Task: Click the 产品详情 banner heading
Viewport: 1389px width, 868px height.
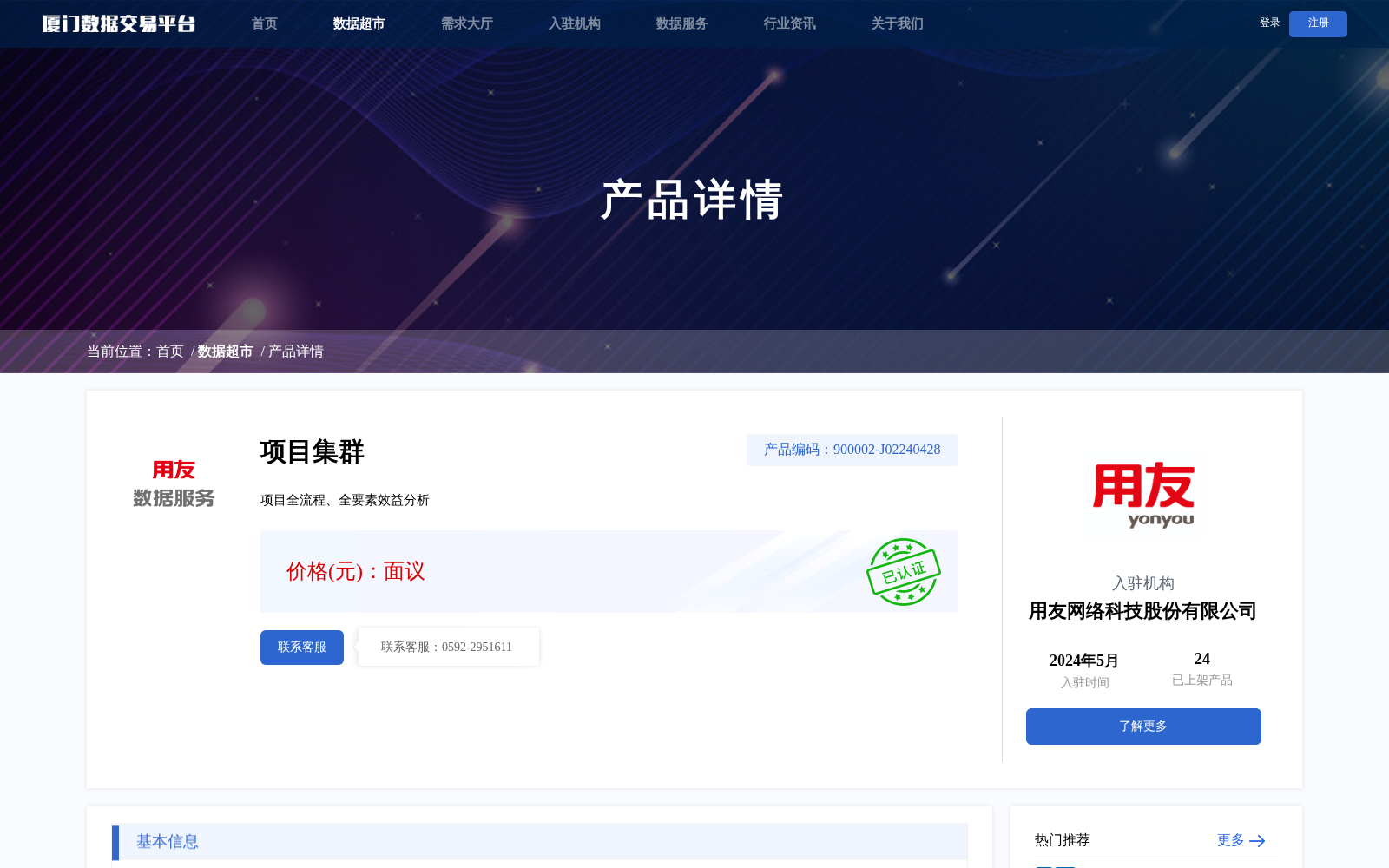Action: pyautogui.click(x=693, y=200)
